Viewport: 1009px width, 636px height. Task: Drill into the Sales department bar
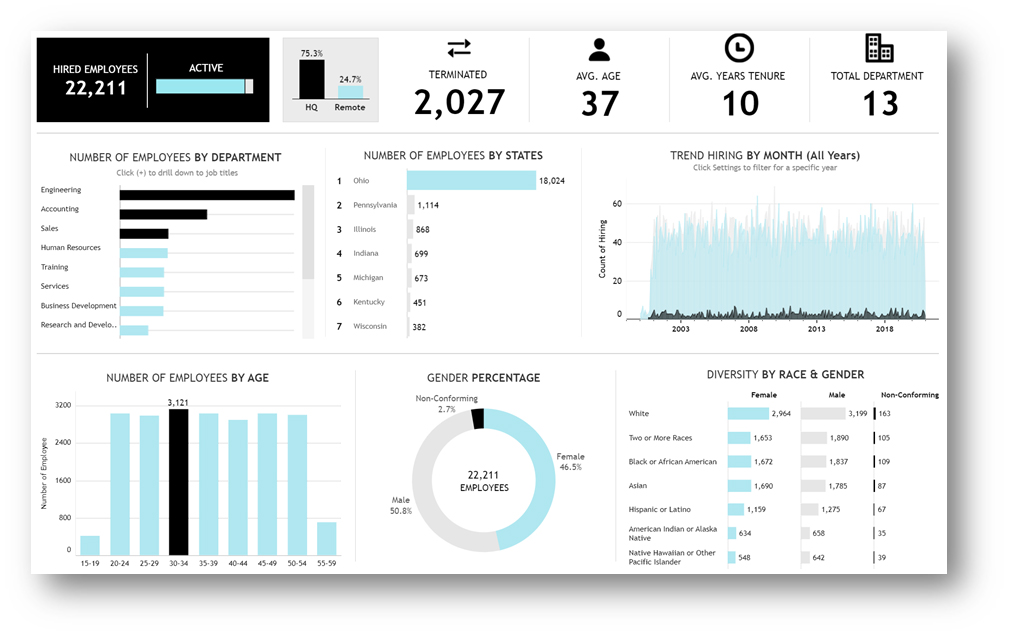[144, 233]
